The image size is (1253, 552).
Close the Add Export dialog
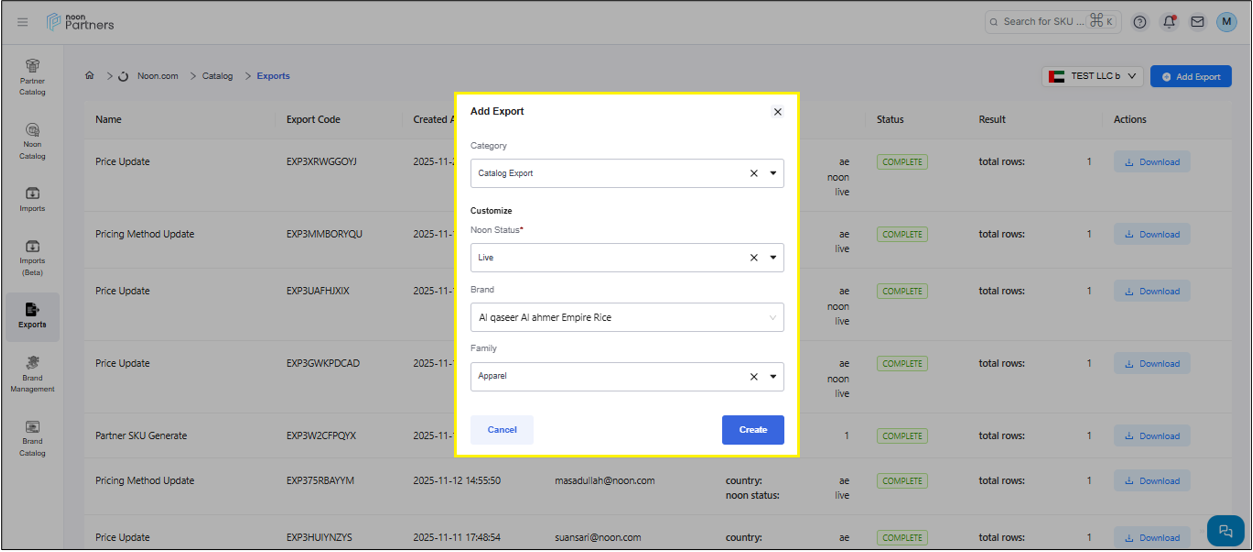[x=777, y=112]
